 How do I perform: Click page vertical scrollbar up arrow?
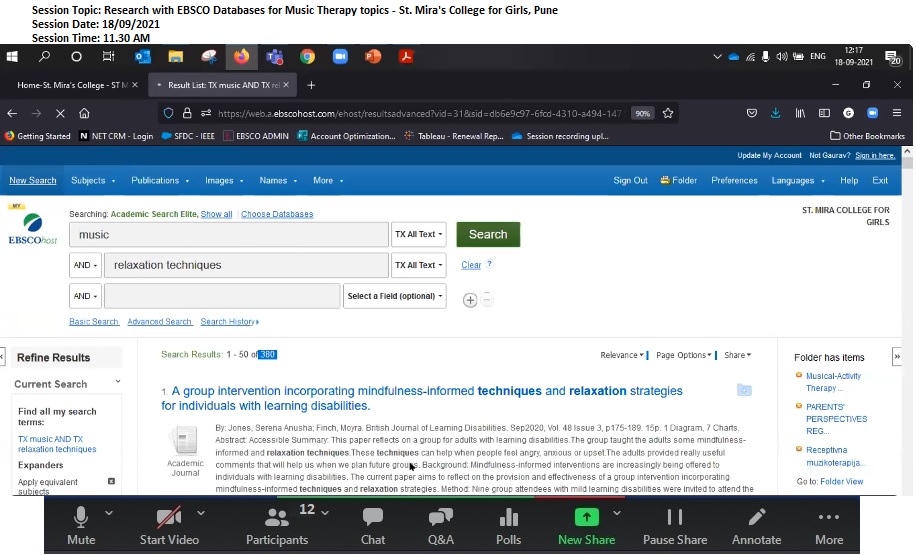pos(907,151)
